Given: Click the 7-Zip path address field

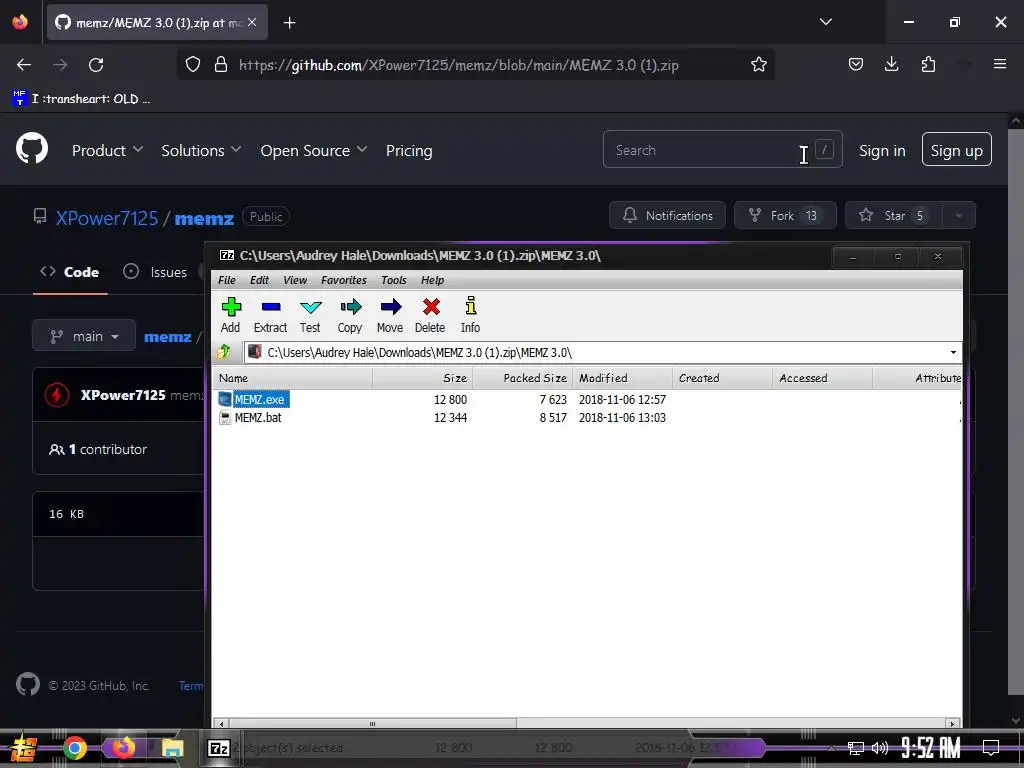Looking at the screenshot, I should pyautogui.click(x=602, y=353).
